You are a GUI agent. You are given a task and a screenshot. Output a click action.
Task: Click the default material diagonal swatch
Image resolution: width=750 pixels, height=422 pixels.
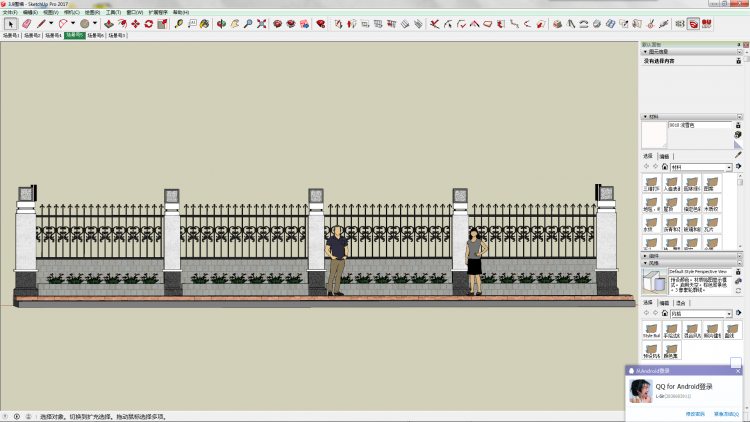738,144
